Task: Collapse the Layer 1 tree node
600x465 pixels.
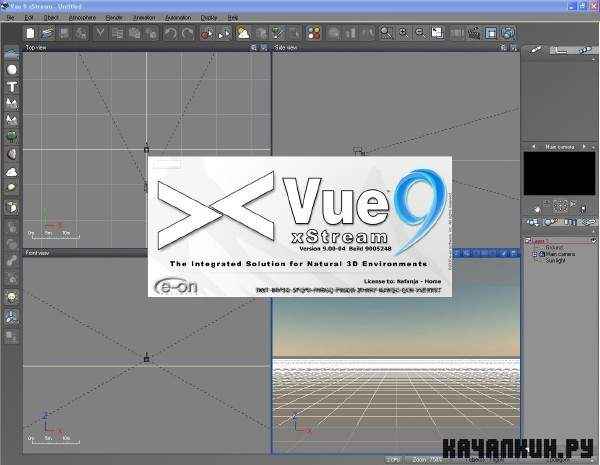Action: tap(527, 241)
